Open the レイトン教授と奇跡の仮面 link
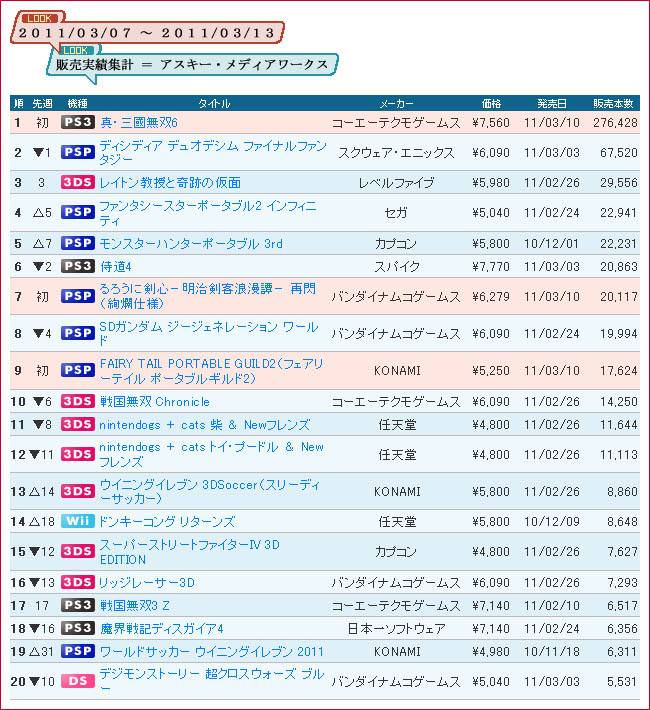The height and width of the screenshot is (710, 650). (x=170, y=182)
